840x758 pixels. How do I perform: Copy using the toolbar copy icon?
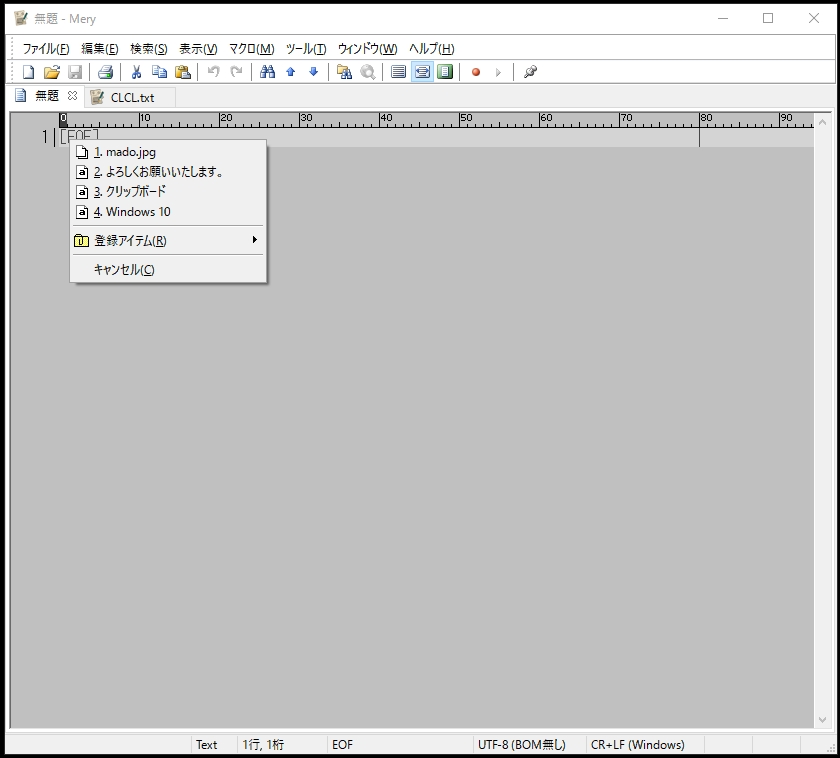pos(159,72)
